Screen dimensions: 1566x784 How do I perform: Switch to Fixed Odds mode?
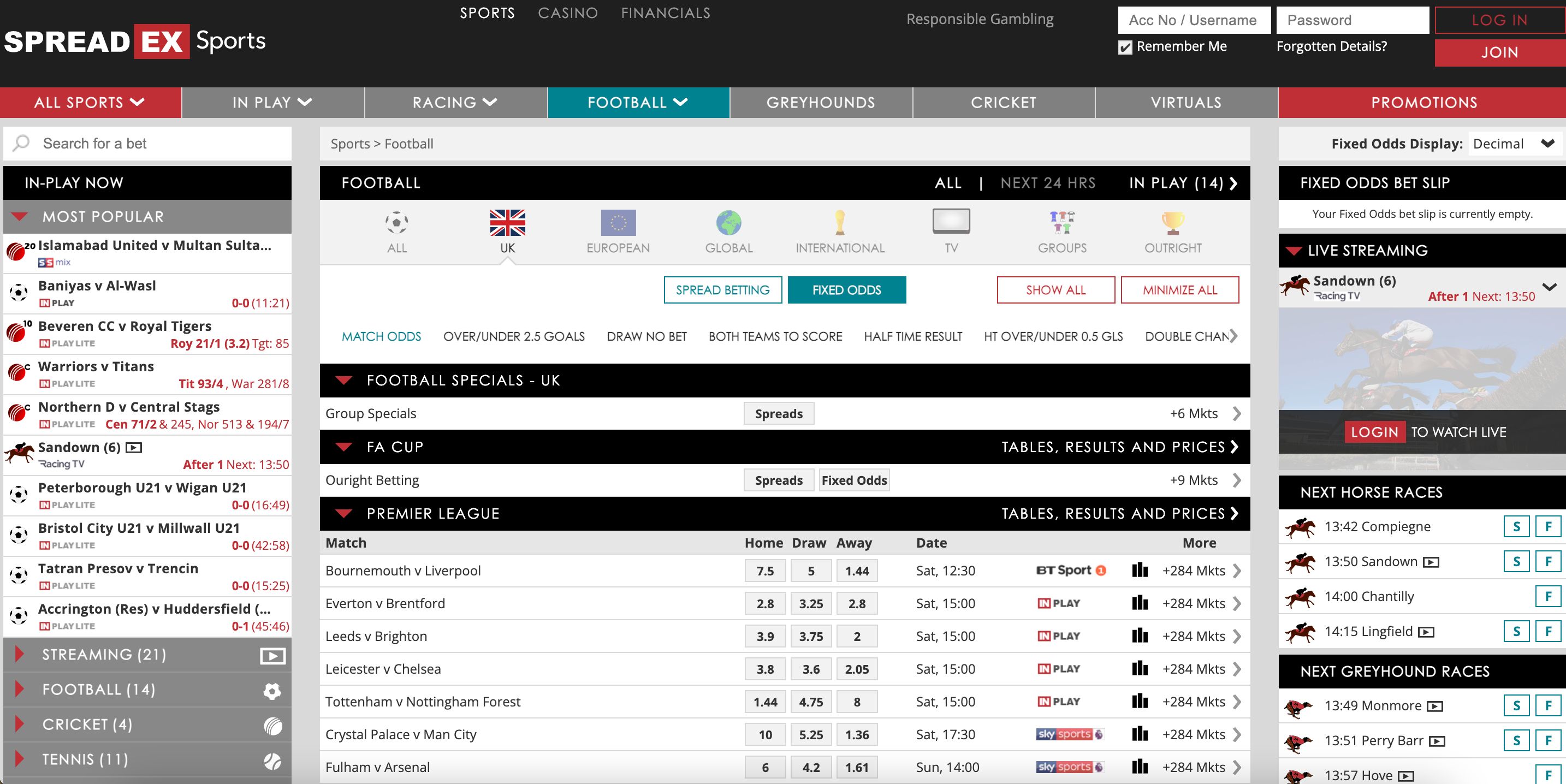pos(846,290)
